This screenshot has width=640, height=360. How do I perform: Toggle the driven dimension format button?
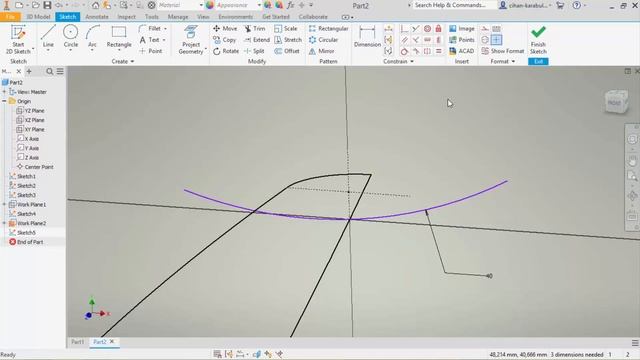click(496, 29)
